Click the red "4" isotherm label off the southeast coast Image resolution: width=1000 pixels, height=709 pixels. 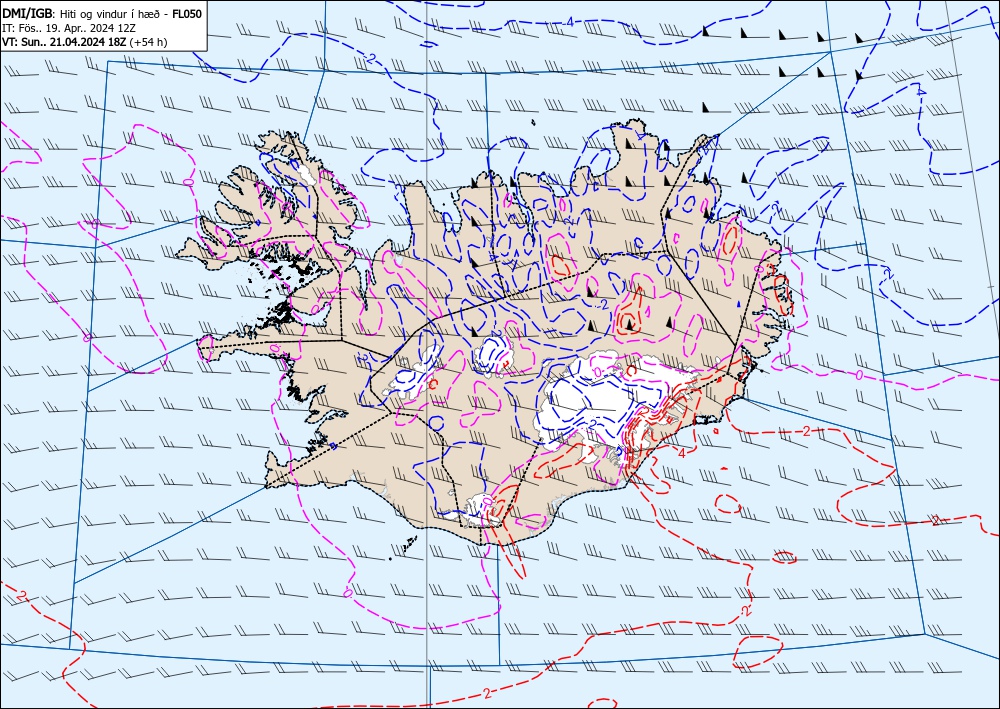pyautogui.click(x=682, y=453)
